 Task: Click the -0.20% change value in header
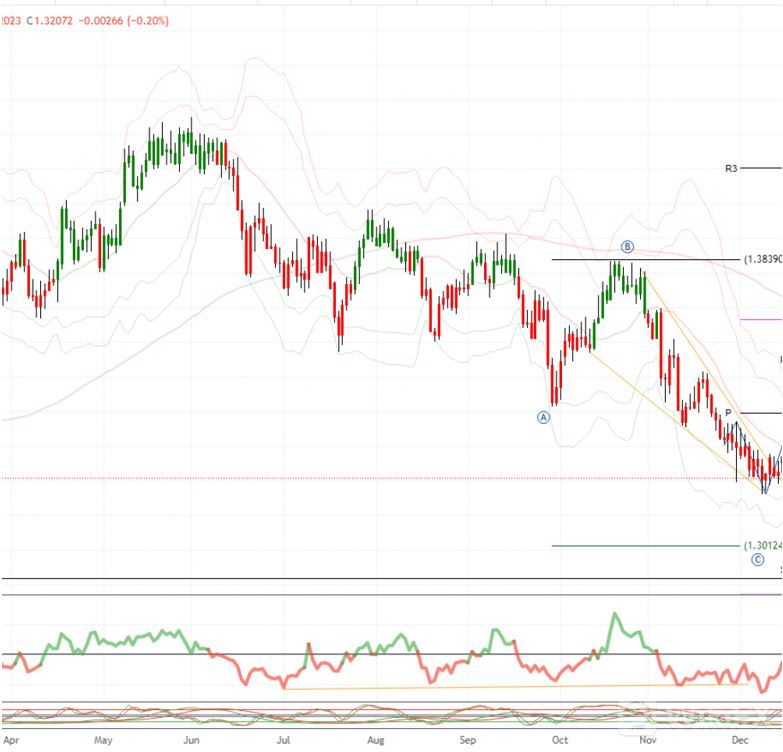click(x=148, y=21)
